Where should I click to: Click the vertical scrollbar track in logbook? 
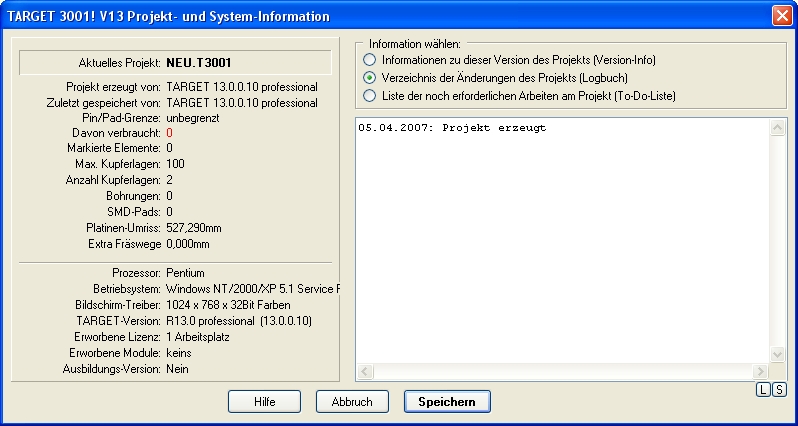777,240
